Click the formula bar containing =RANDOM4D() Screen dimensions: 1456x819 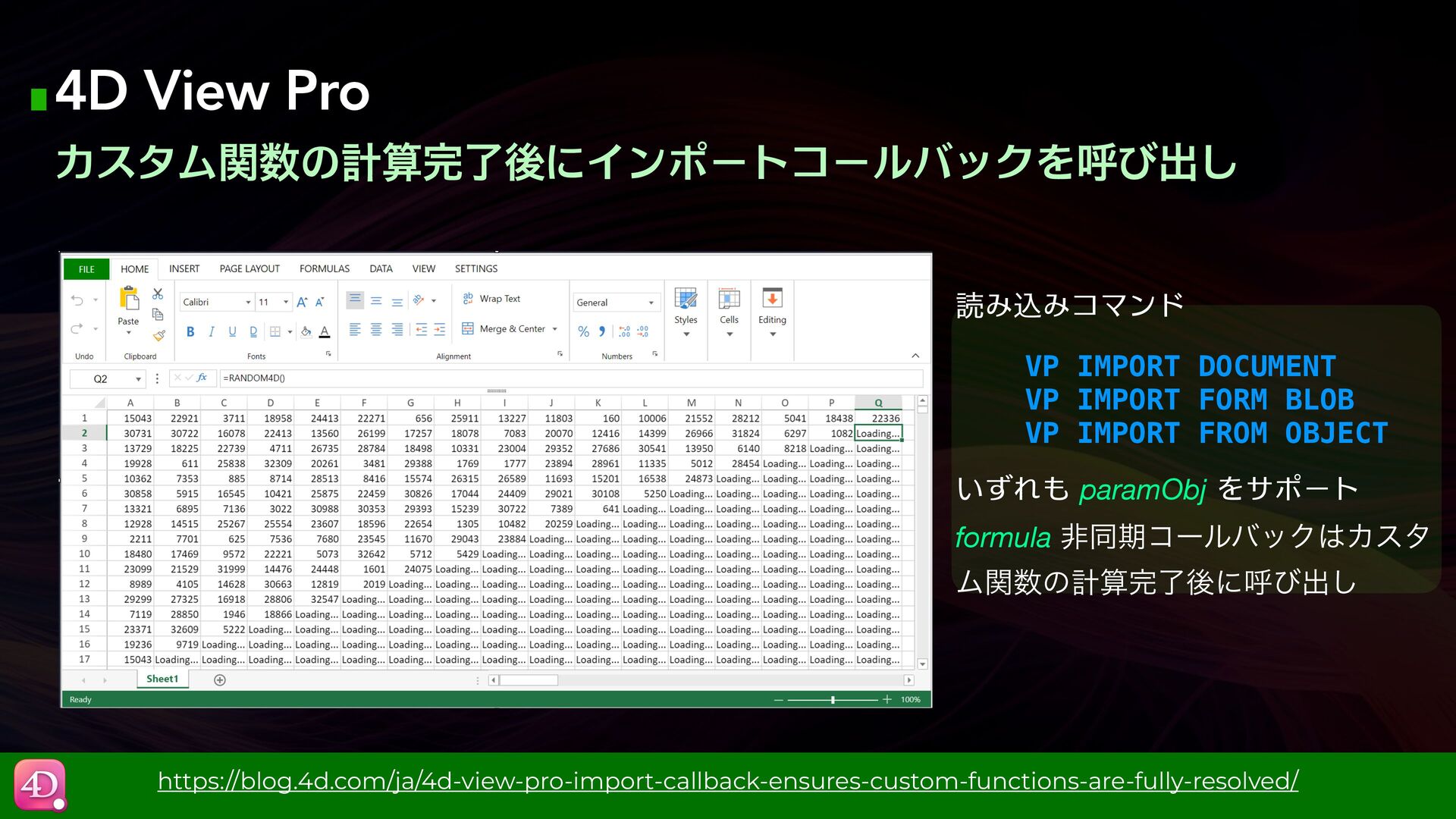570,378
